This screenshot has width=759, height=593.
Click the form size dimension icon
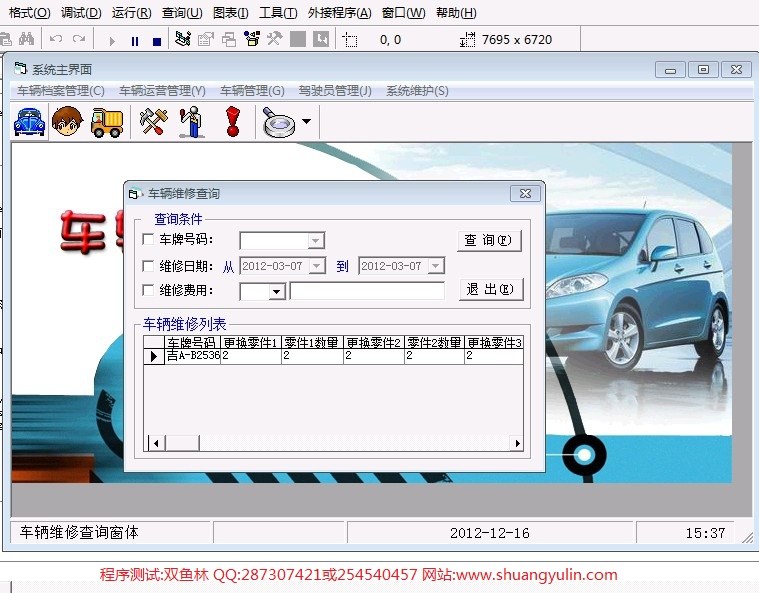[467, 40]
